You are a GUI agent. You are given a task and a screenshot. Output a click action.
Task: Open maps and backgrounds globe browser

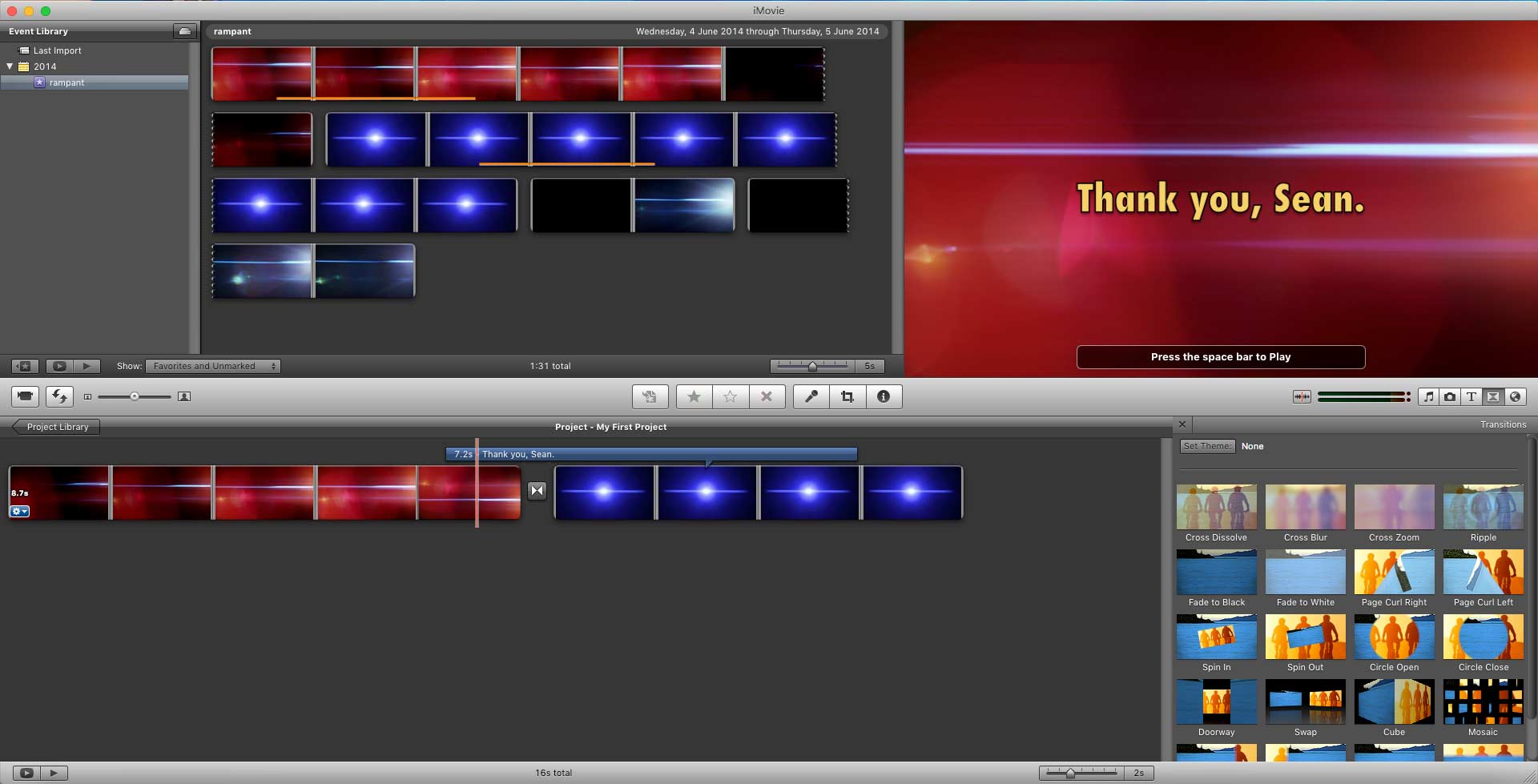1515,396
